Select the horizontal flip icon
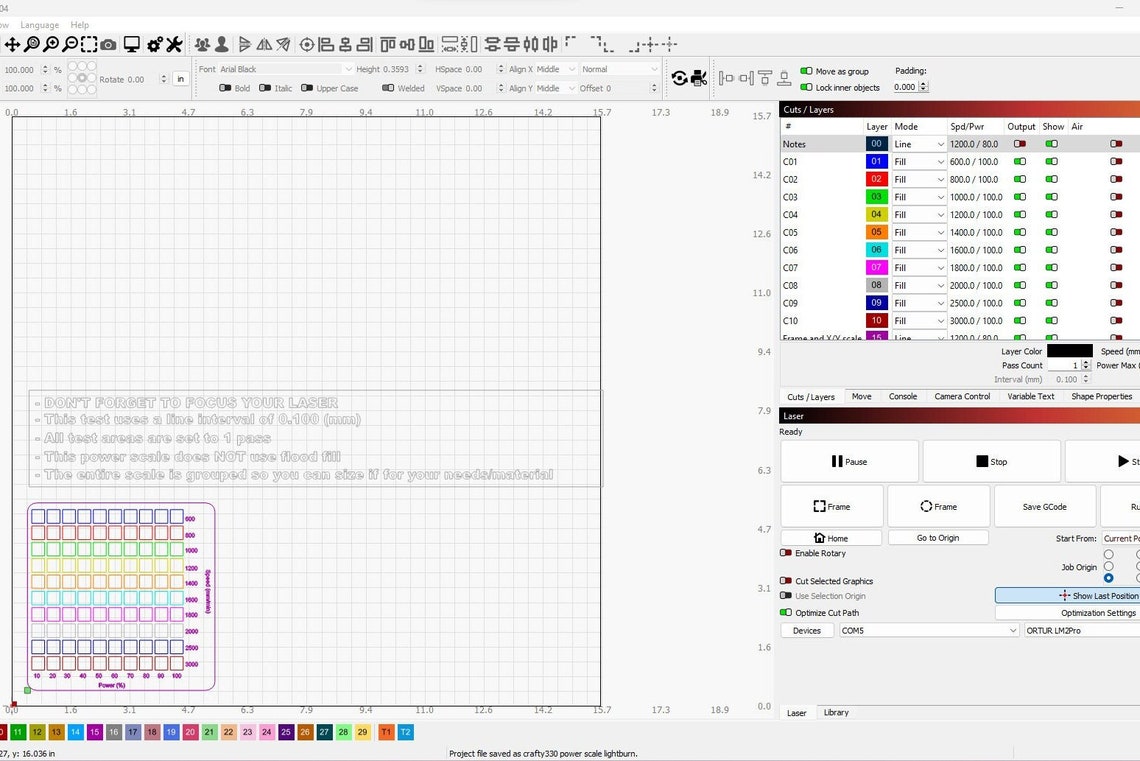1140x761 pixels. 262,45
